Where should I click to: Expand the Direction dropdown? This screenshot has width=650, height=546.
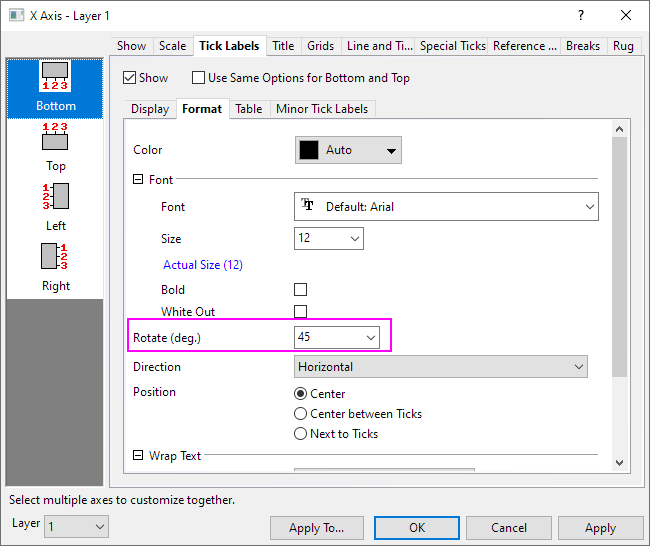click(578, 367)
